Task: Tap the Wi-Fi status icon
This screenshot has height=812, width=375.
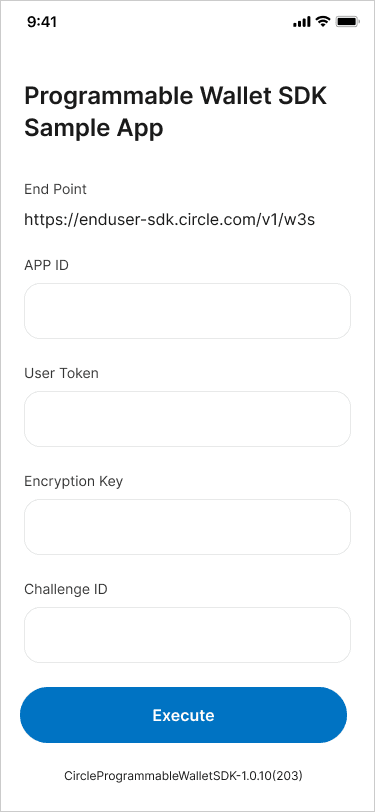Action: [x=323, y=21]
